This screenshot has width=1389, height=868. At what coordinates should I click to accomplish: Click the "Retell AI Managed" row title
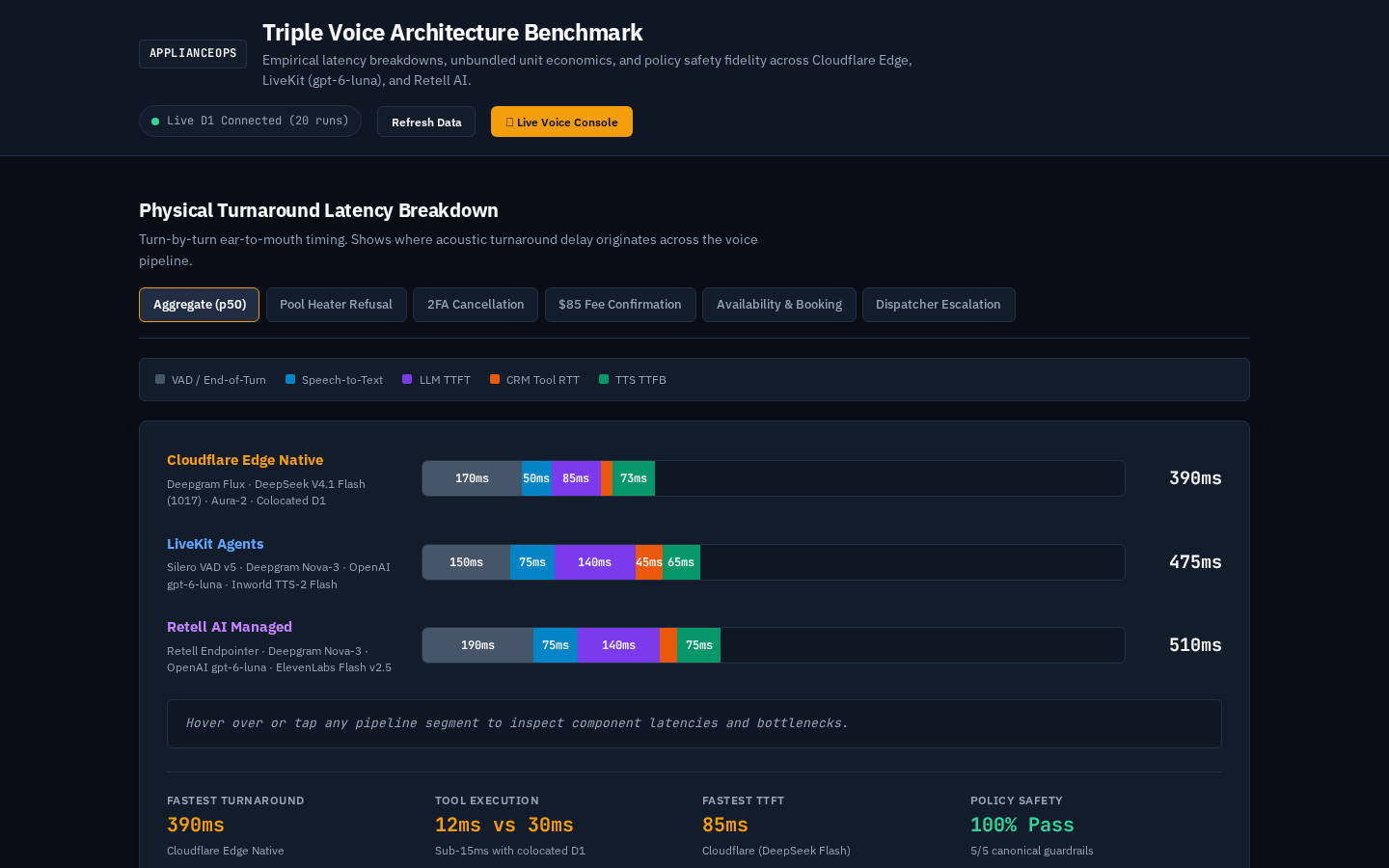[x=230, y=627]
